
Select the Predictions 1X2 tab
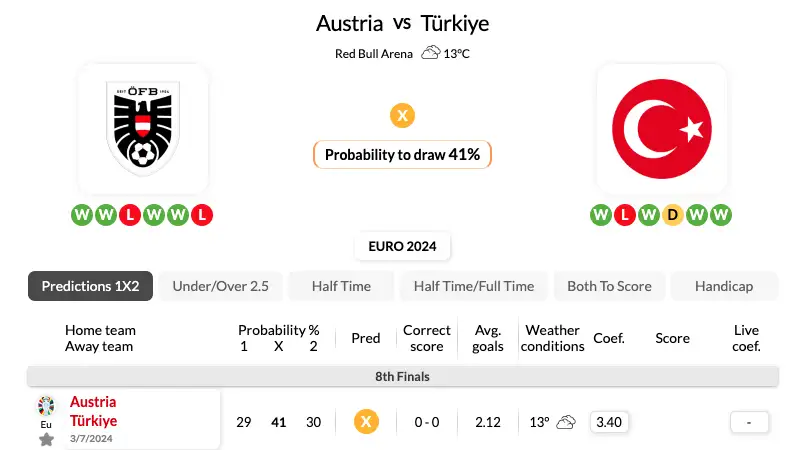click(x=90, y=286)
